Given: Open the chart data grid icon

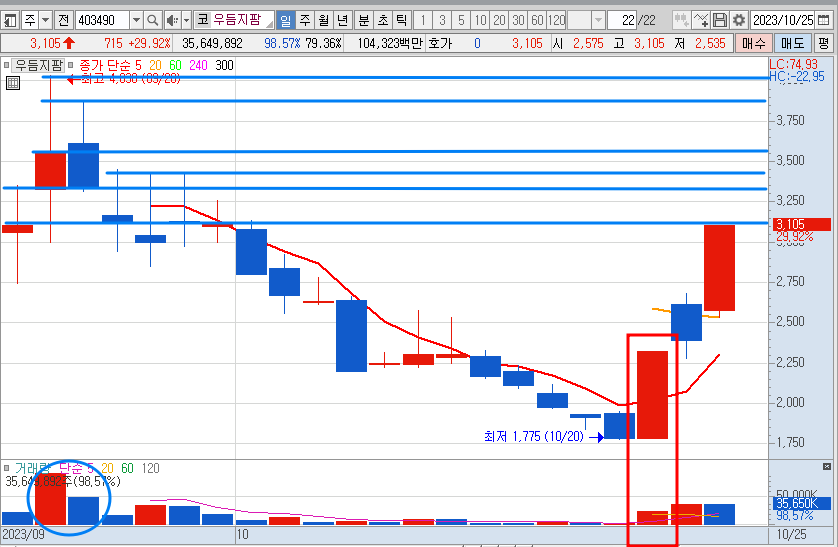Looking at the screenshot, I should (x=13, y=83).
